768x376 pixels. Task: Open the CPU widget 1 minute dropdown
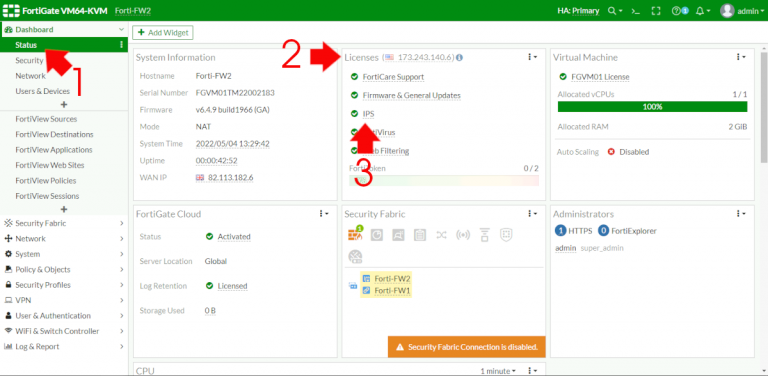coord(498,371)
